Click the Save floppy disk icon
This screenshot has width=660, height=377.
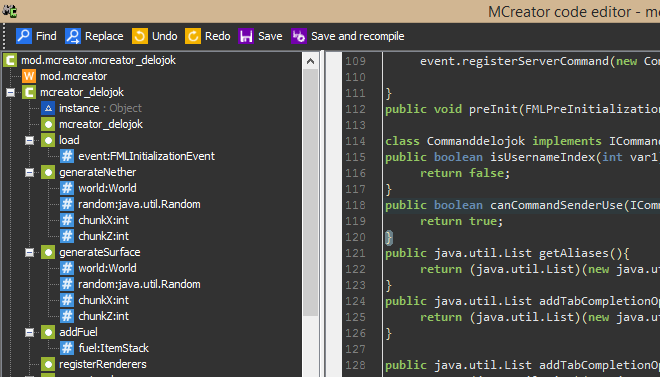point(246,36)
